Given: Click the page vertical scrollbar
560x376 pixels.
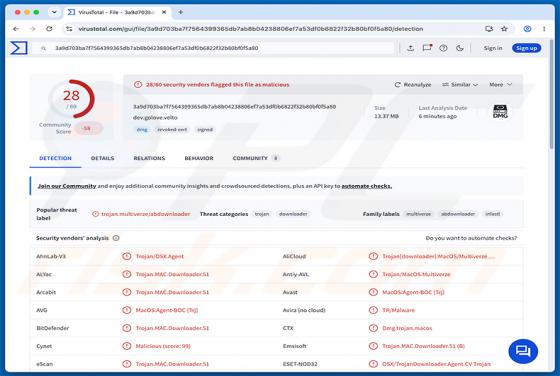Looking at the screenshot, I should click(x=552, y=93).
